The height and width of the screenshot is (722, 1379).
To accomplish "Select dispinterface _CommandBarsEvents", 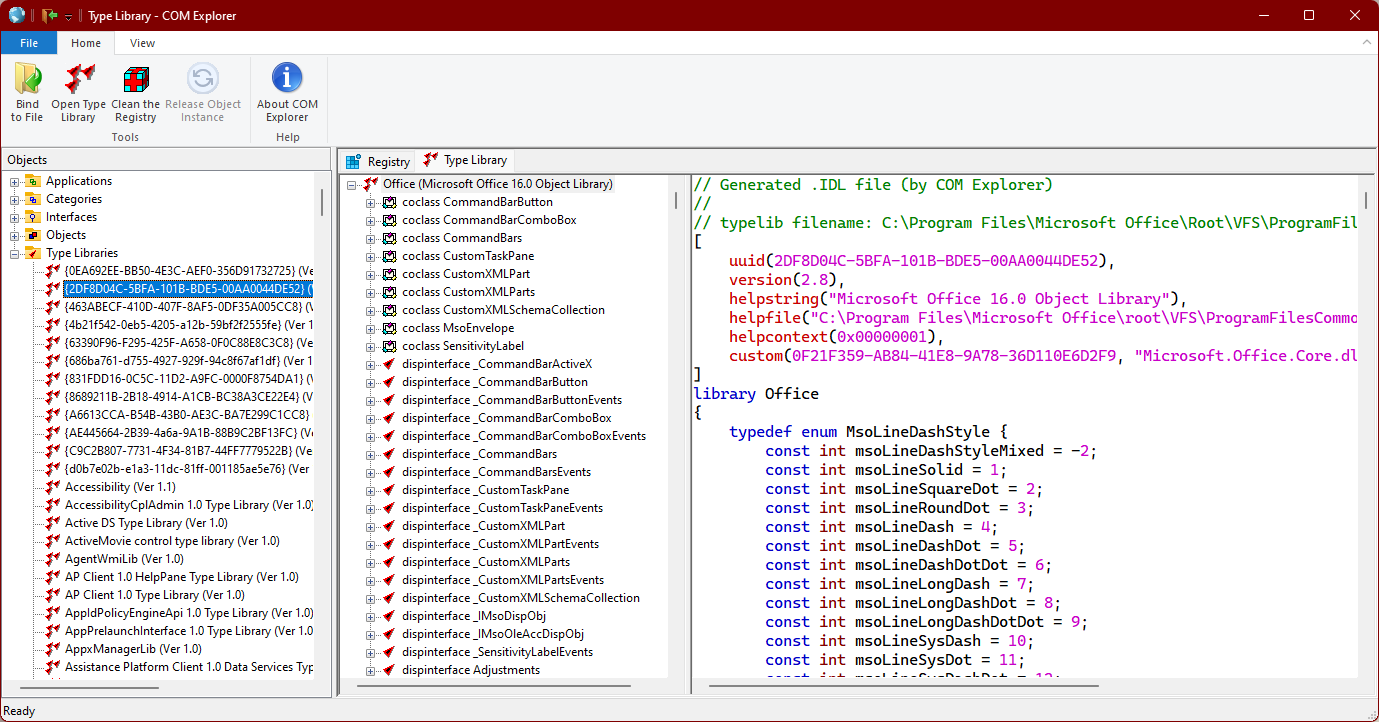I will tap(496, 472).
